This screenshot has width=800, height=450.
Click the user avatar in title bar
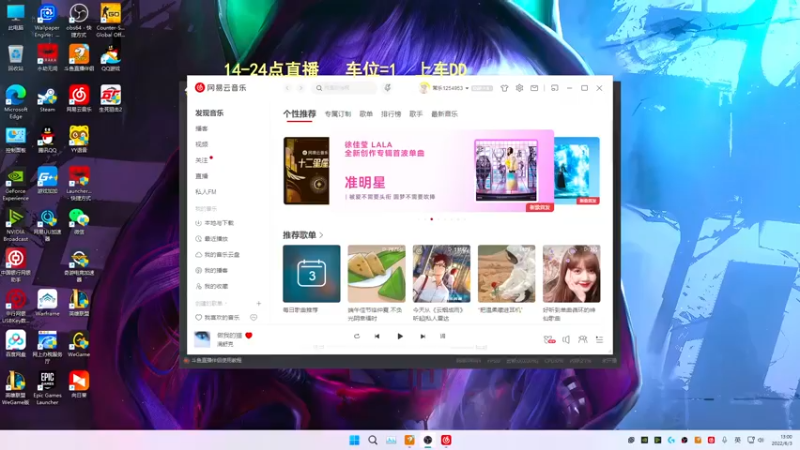click(423, 88)
